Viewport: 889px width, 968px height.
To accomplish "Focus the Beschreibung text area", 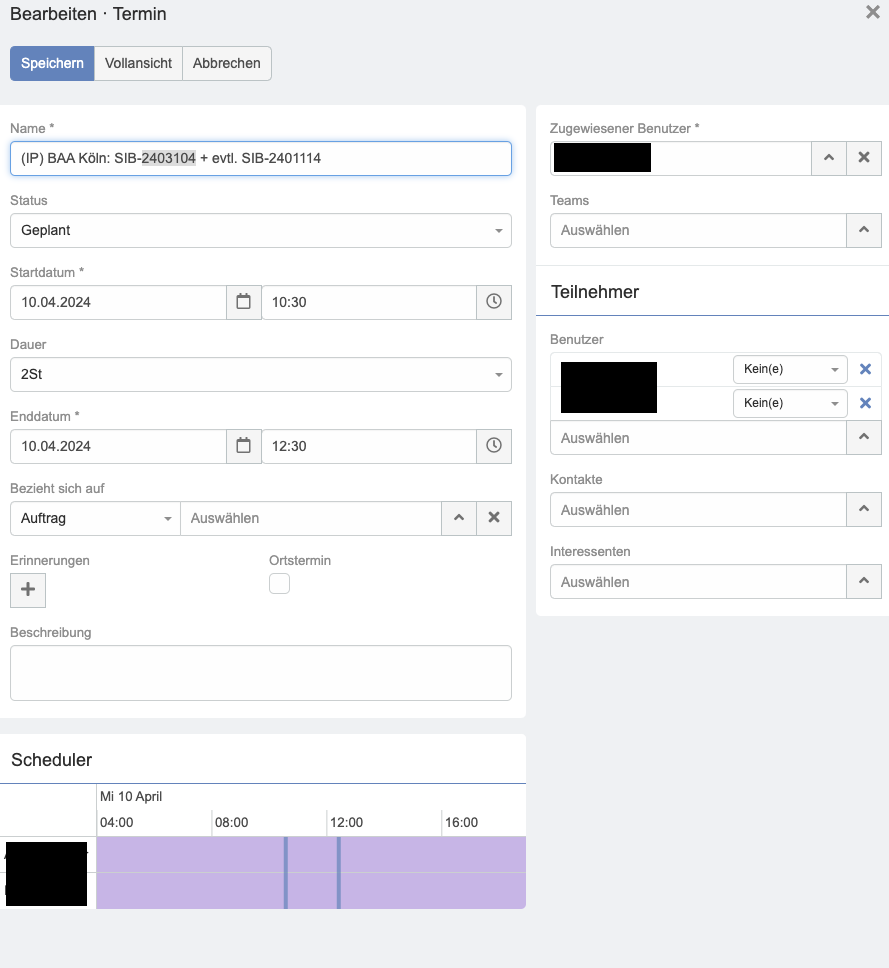I will point(260,673).
